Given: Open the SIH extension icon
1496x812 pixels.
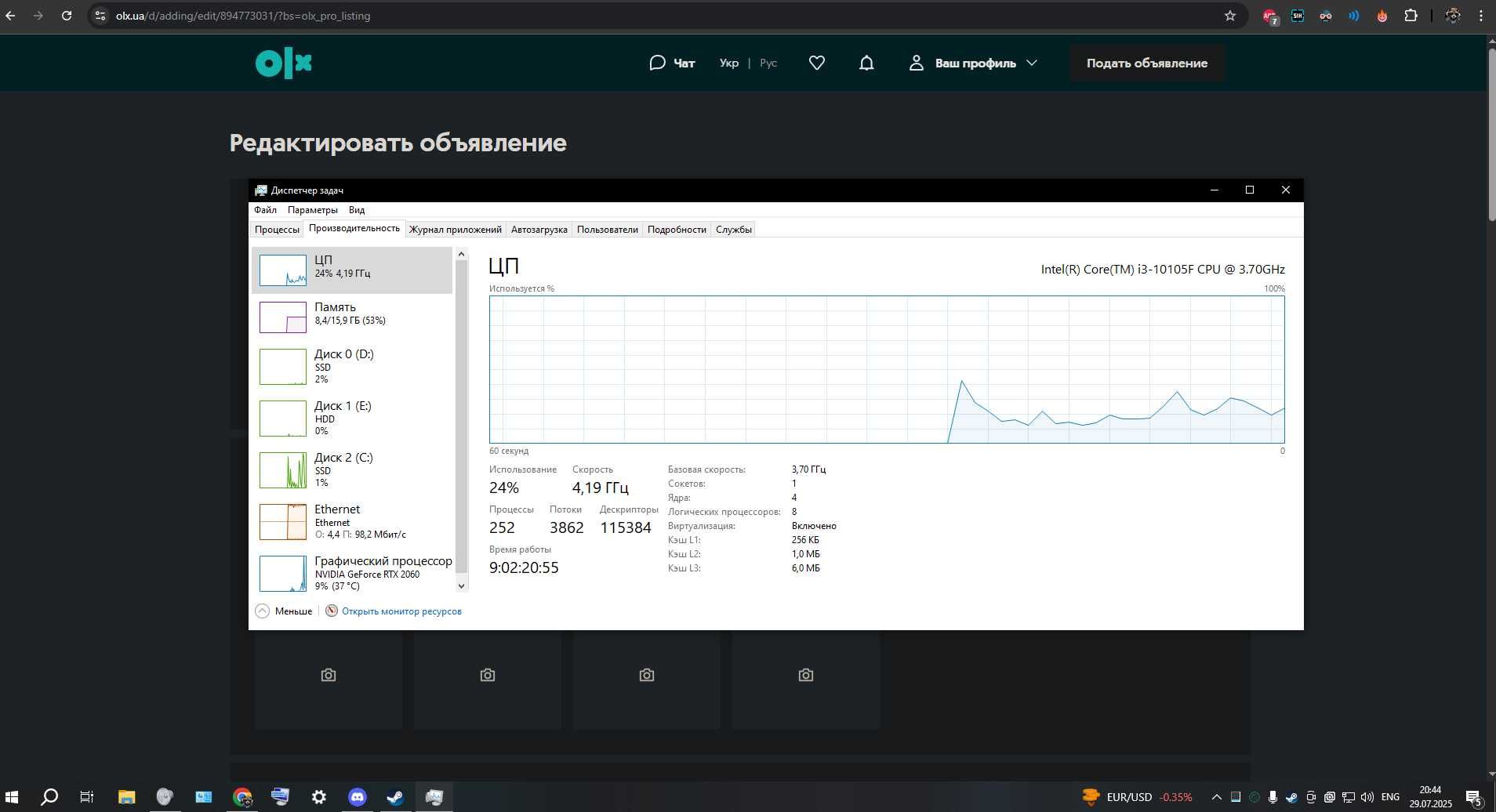Looking at the screenshot, I should tap(1298, 16).
